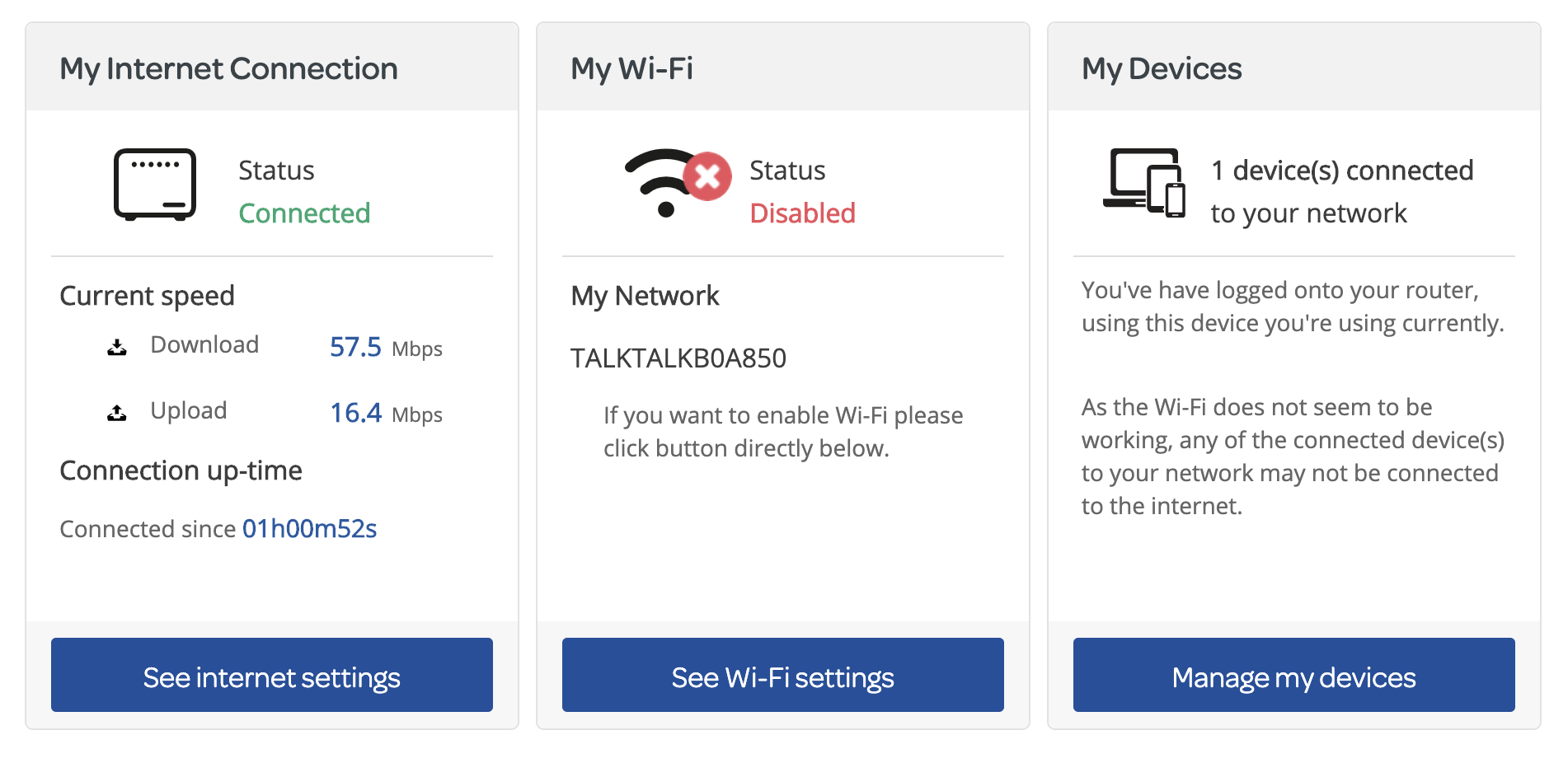Select the My Wi-Fi panel header
Screen dimensions: 1568x763
click(x=631, y=68)
